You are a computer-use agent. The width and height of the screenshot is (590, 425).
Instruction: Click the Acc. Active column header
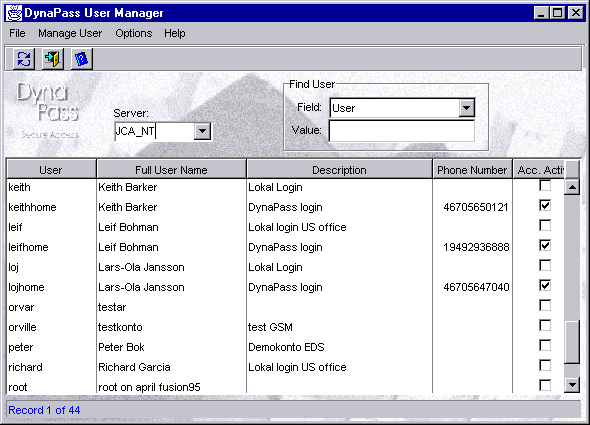(539, 170)
